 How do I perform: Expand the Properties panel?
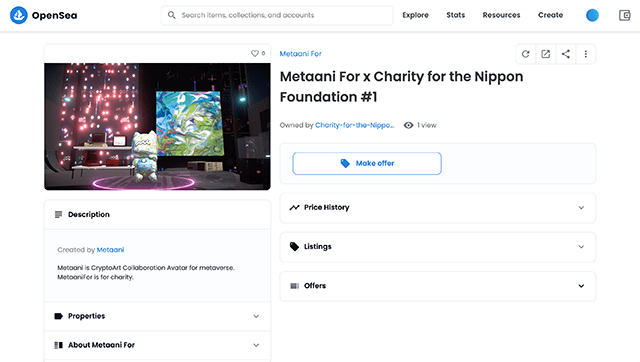point(157,316)
